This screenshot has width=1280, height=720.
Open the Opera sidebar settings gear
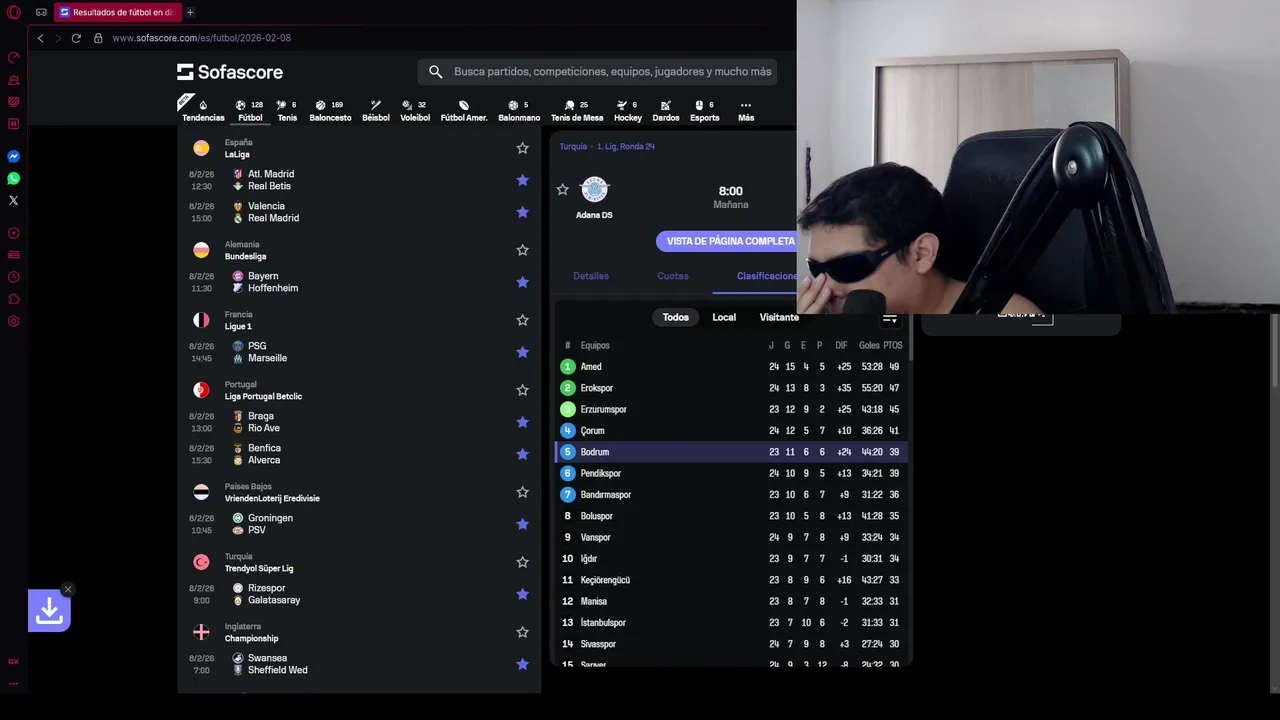14,321
